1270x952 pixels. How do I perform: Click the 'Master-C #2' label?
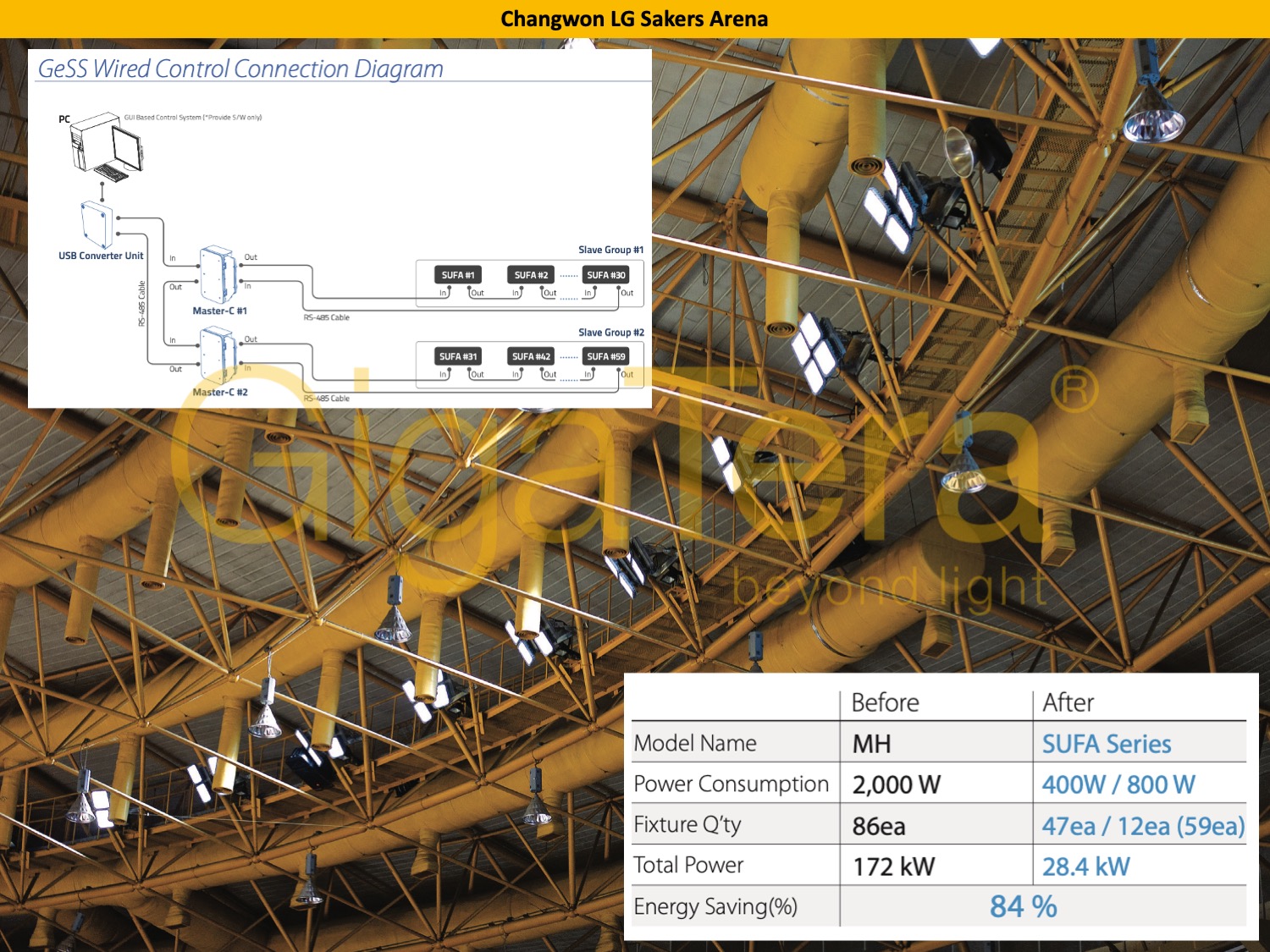pos(220,392)
